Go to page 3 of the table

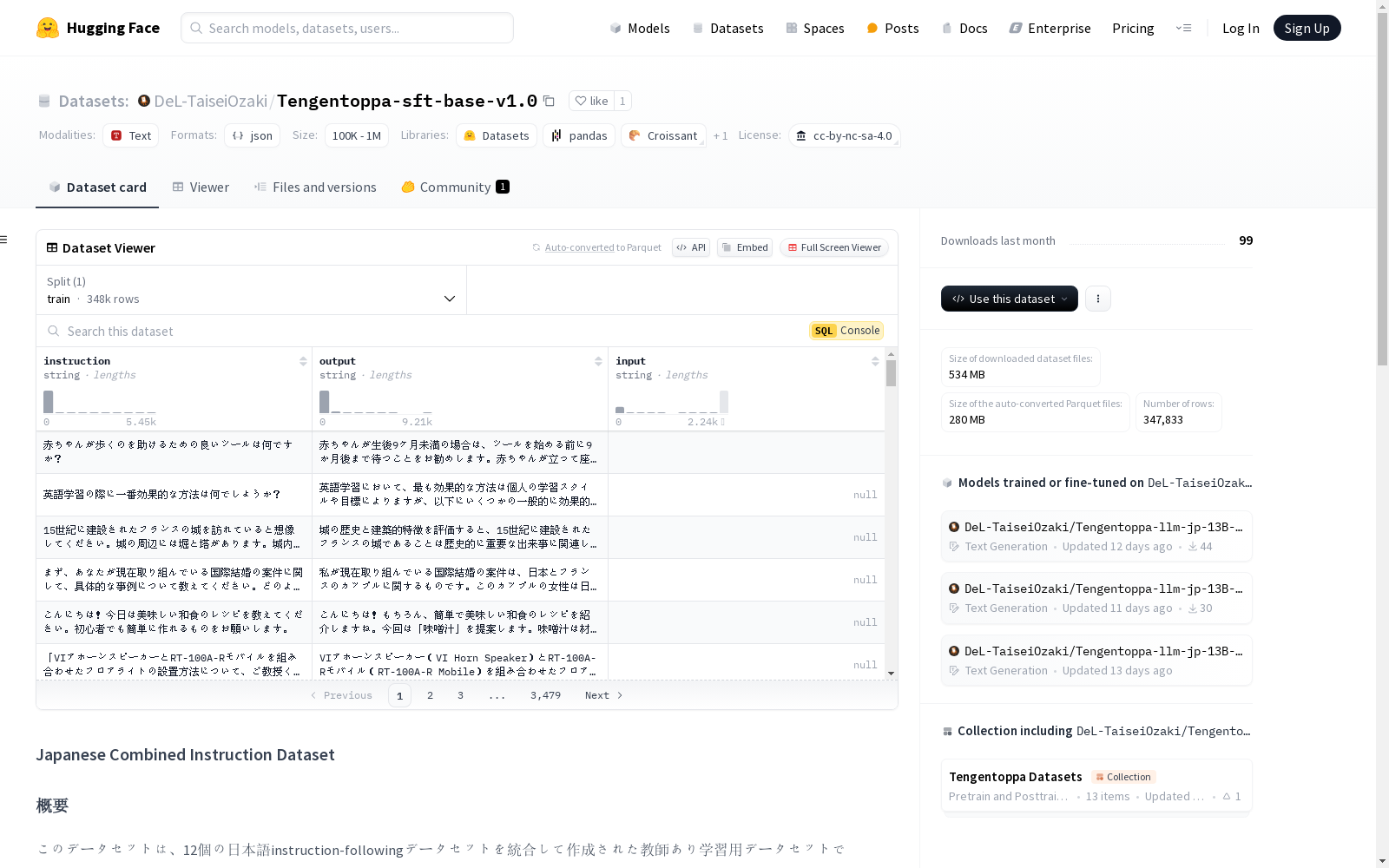(460, 695)
